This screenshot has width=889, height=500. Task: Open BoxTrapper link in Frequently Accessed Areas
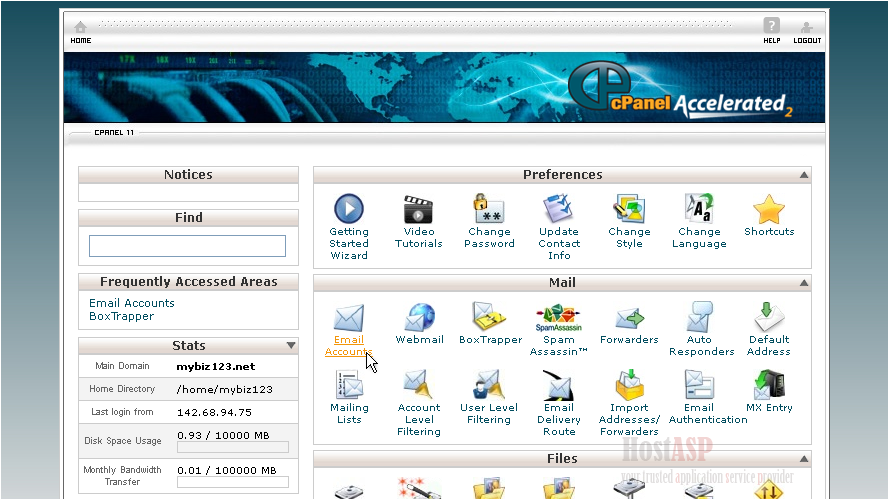click(121, 316)
